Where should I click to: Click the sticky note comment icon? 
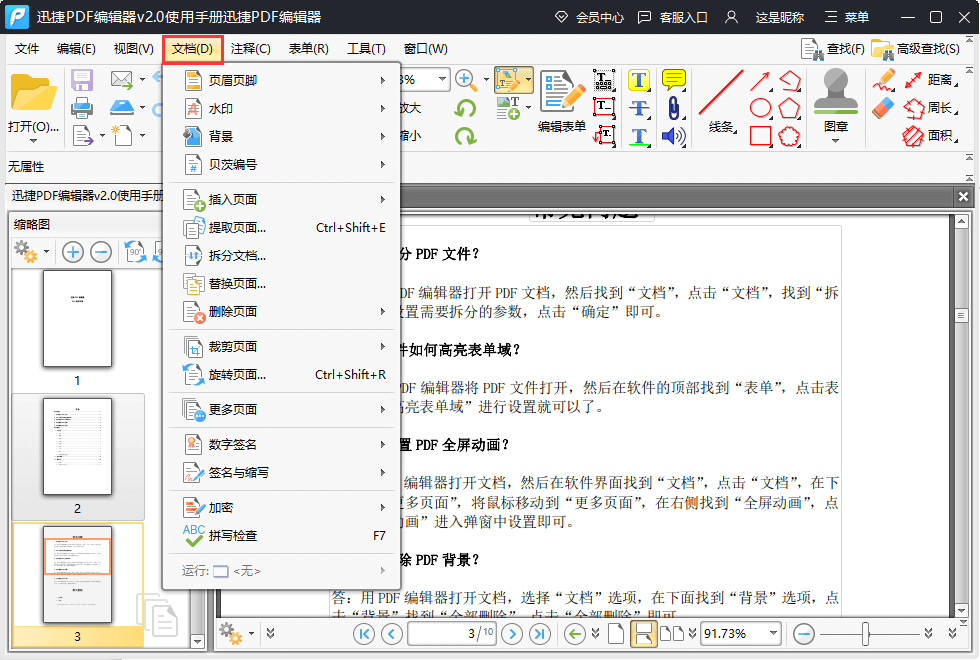click(x=674, y=80)
